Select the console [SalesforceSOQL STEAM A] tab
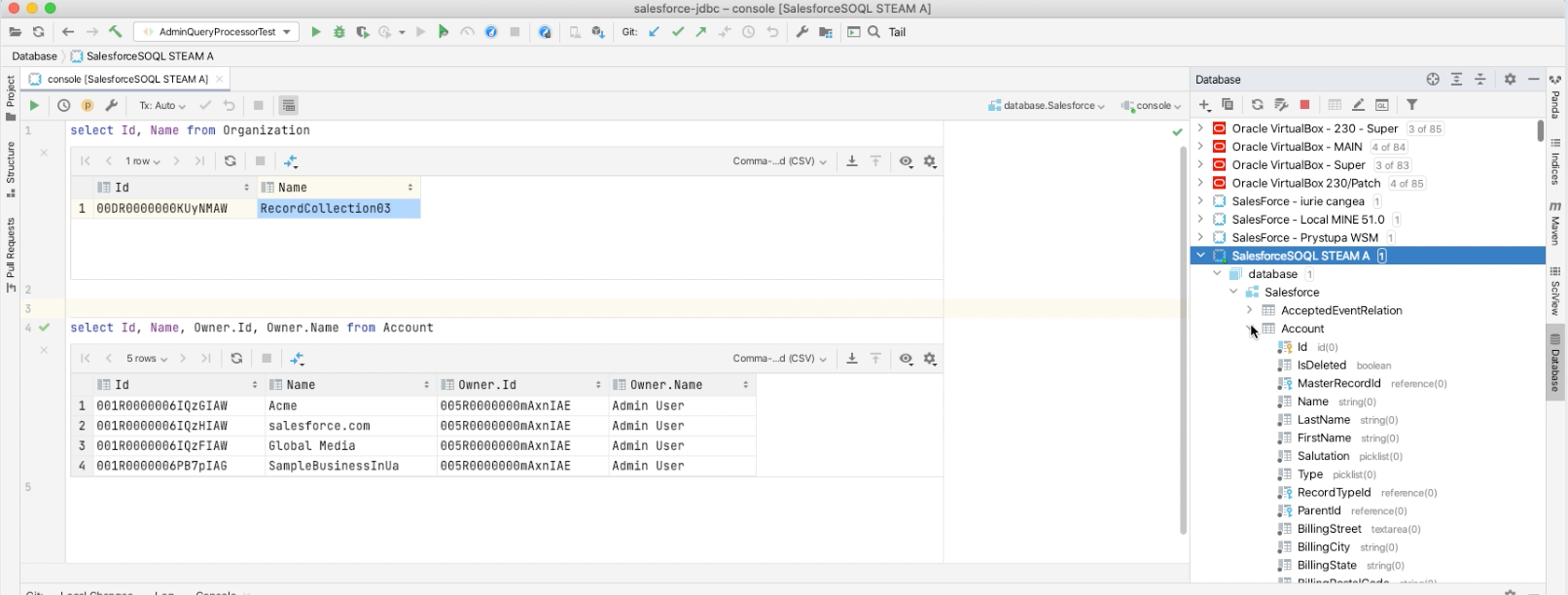 (x=127, y=79)
